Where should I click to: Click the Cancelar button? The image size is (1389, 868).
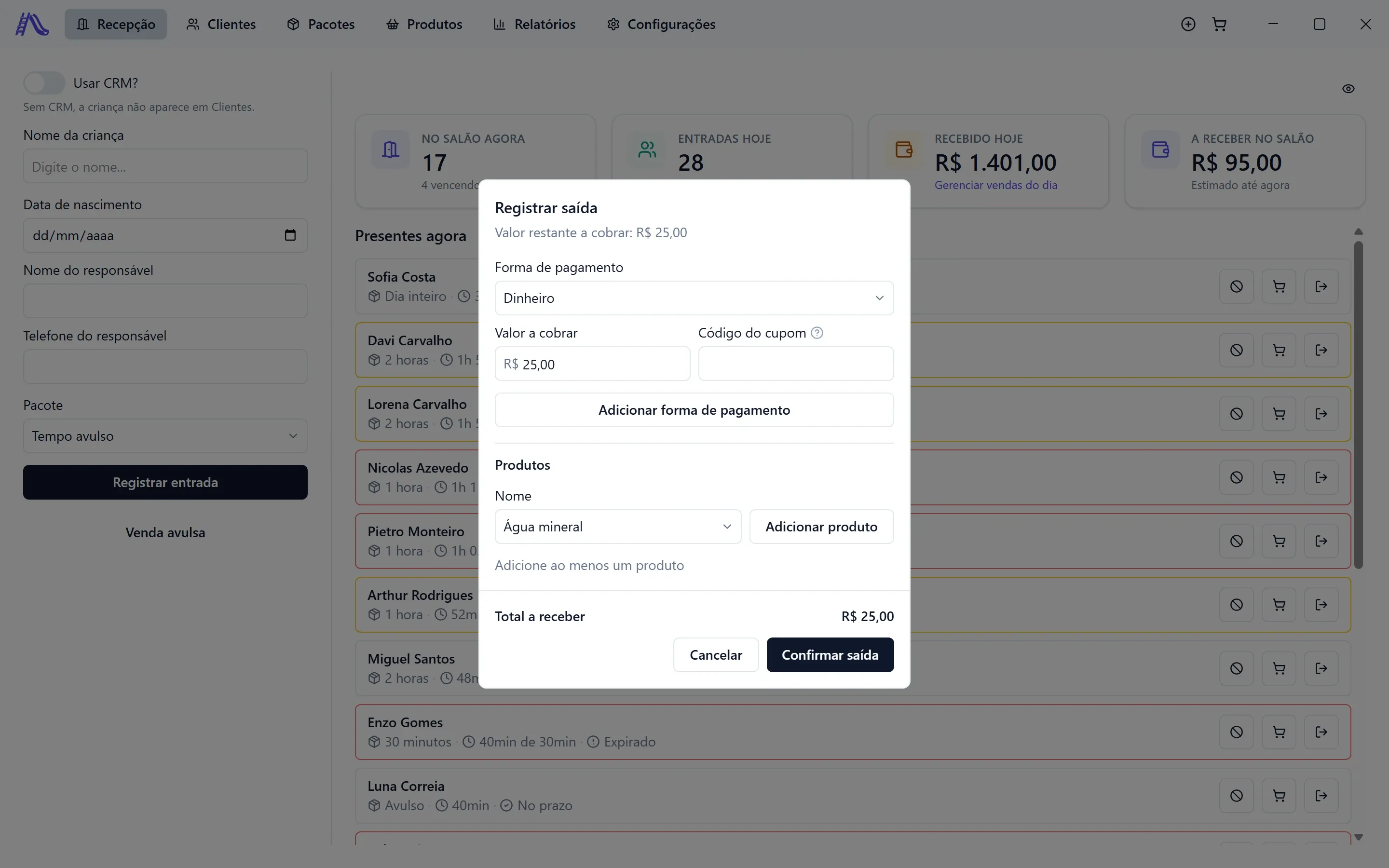[x=716, y=655]
